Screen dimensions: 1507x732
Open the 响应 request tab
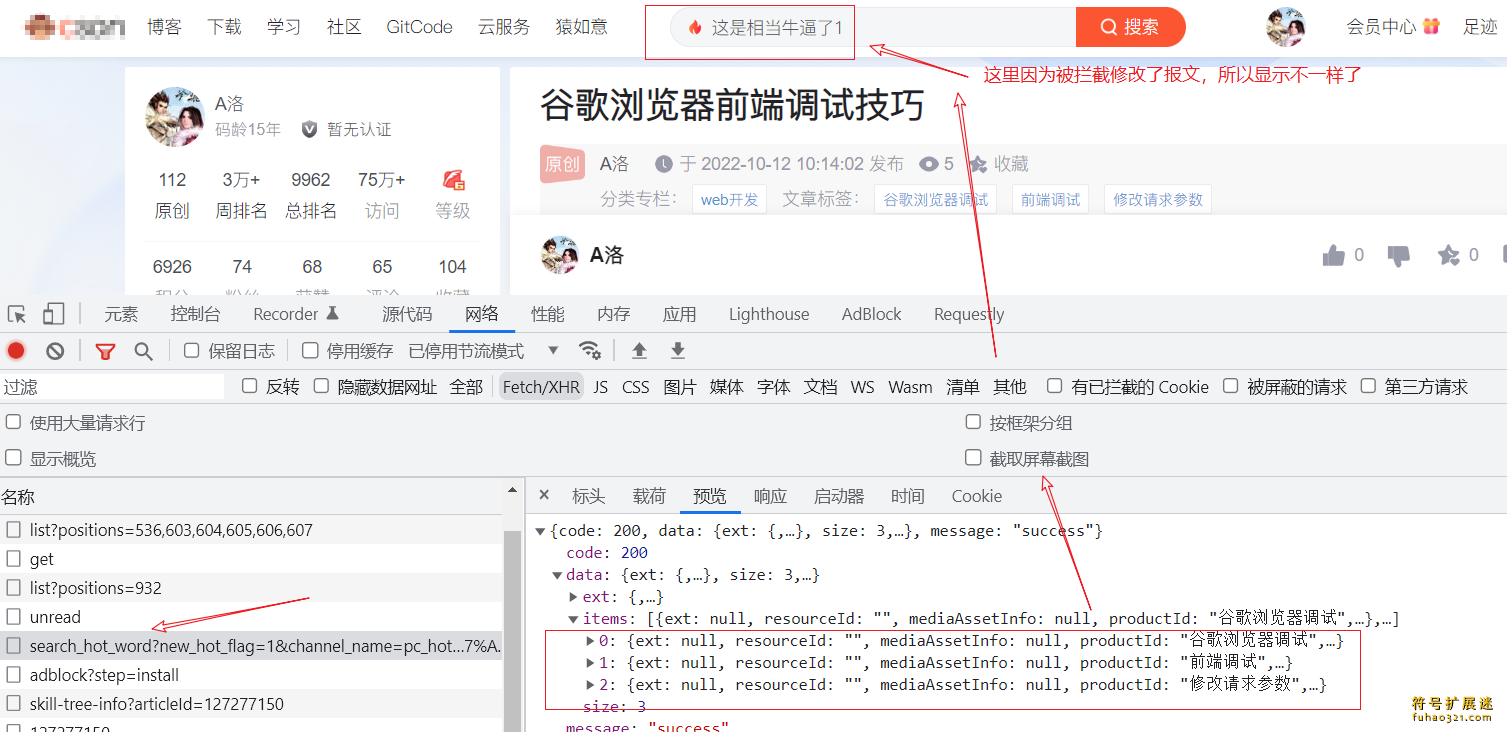coord(770,496)
